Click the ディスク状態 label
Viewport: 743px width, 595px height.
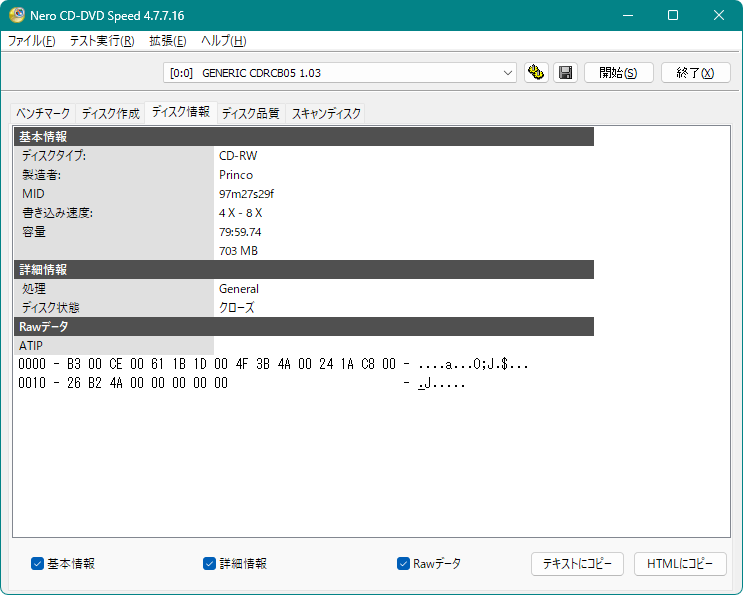pos(50,307)
